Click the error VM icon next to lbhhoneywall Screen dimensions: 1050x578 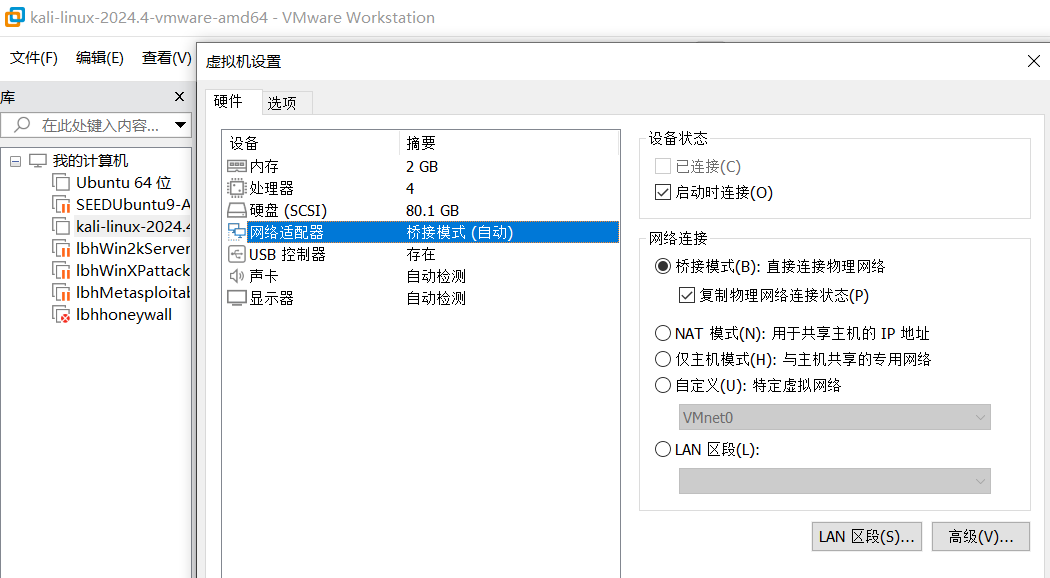61,315
